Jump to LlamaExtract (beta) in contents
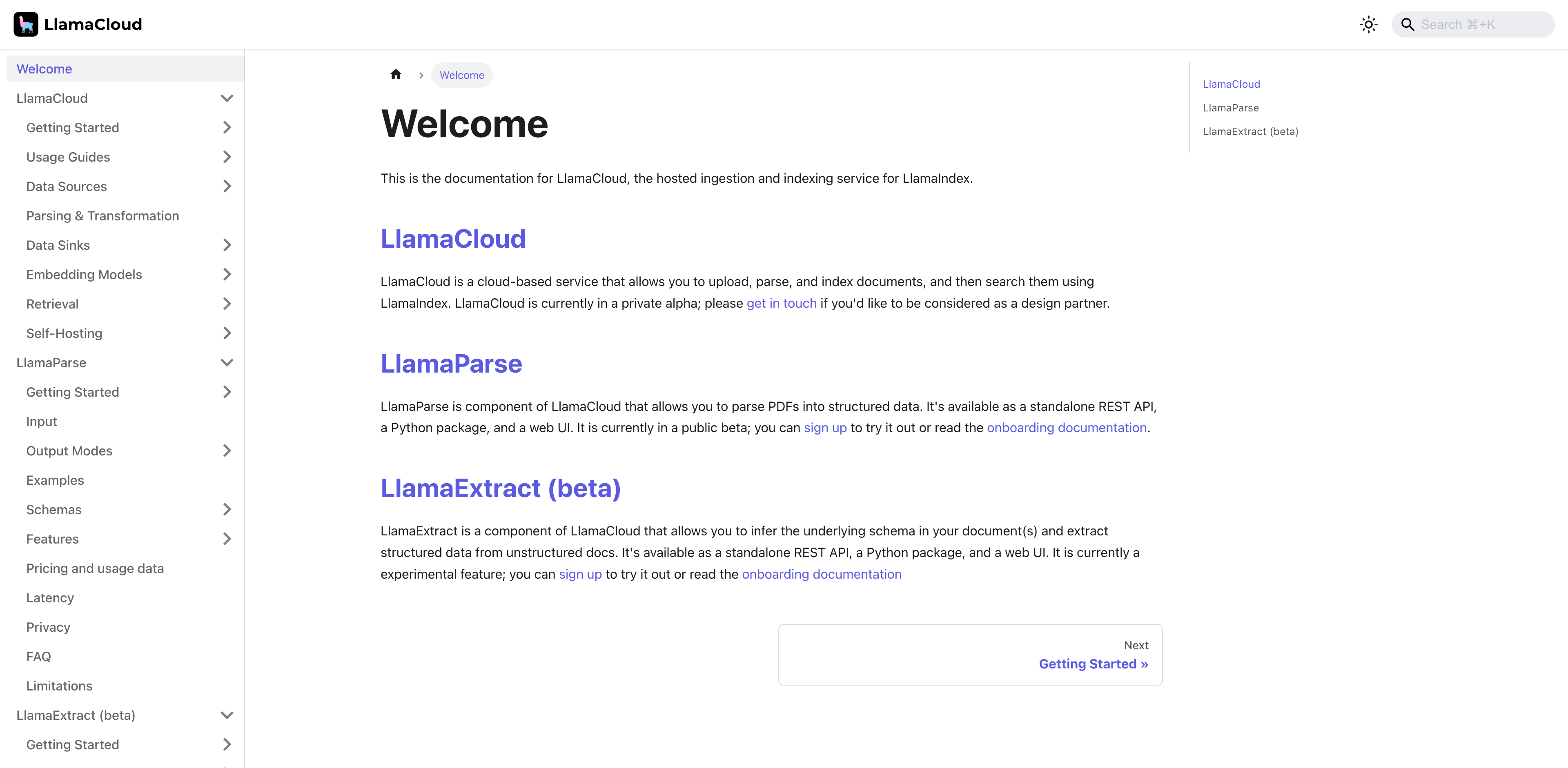 1250,131
